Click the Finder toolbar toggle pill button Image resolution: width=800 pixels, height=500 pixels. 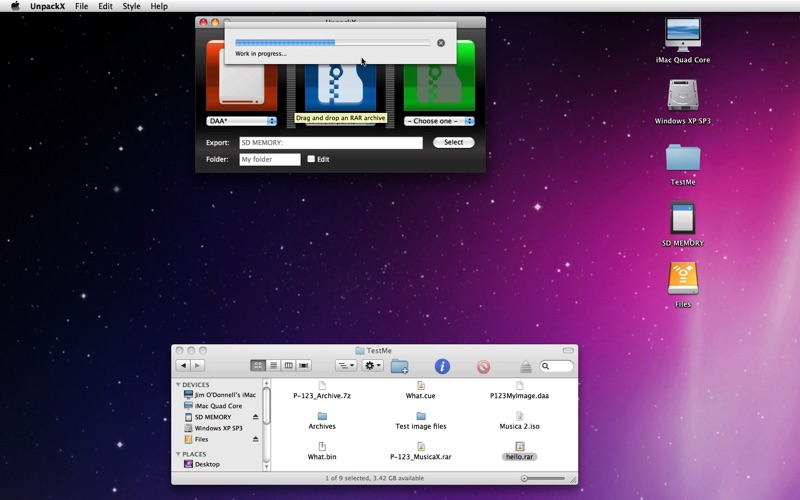coord(568,351)
